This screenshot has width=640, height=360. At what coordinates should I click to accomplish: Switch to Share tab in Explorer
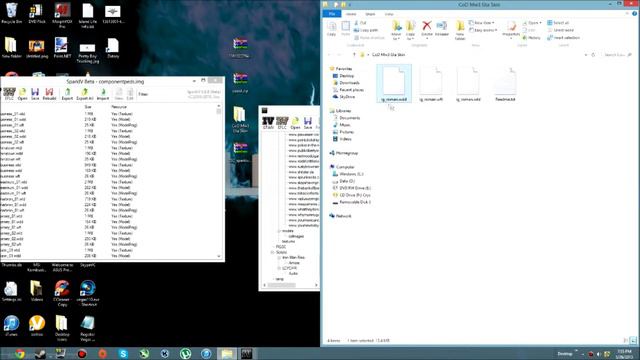pyautogui.click(x=370, y=14)
